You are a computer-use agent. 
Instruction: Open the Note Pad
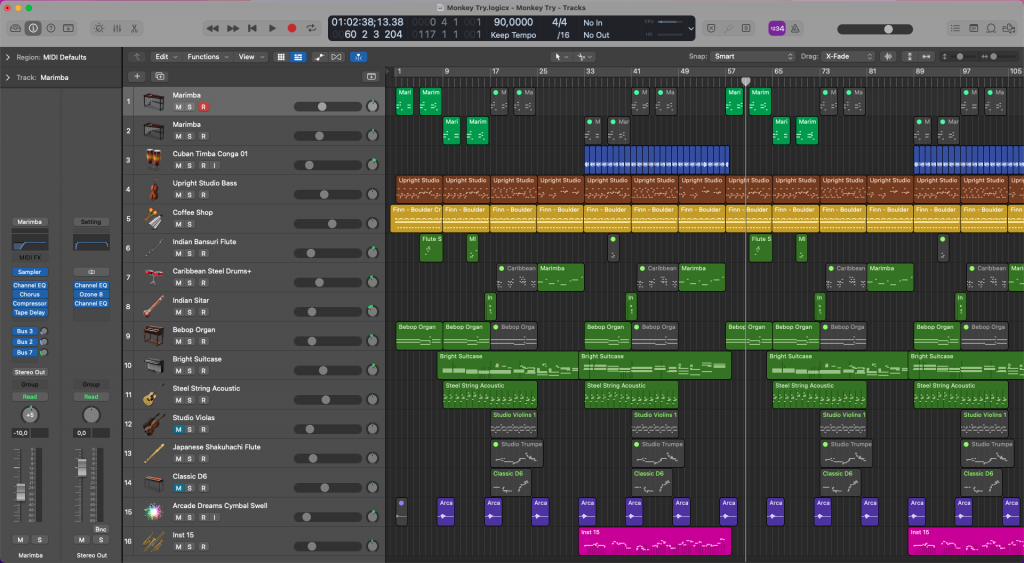coord(974,28)
